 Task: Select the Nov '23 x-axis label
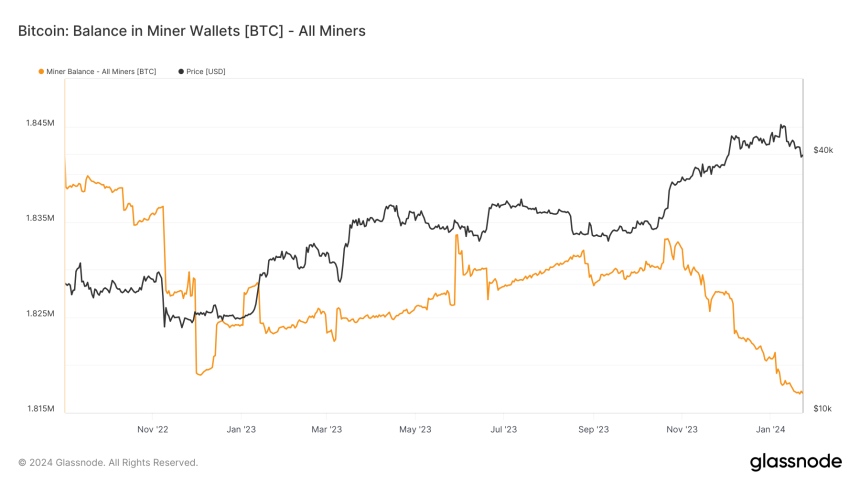point(682,429)
